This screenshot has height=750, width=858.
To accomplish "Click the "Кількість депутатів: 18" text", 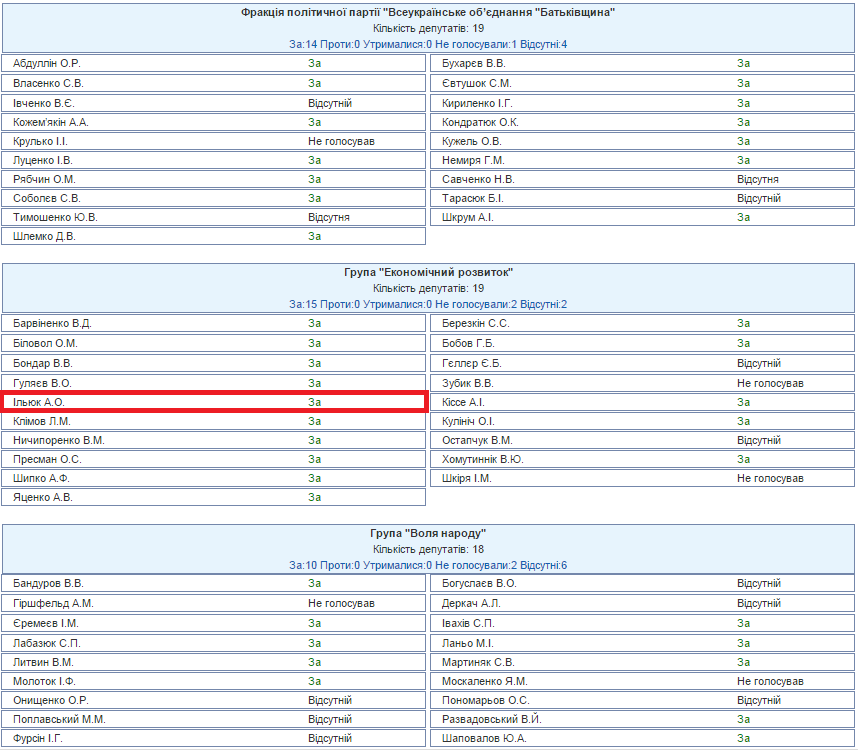I will 428,549.
